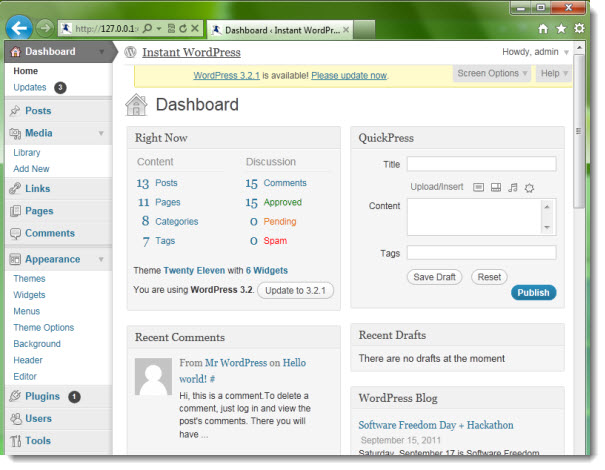
Task: Click the Add Video icon in QuickPress
Action: tap(496, 188)
